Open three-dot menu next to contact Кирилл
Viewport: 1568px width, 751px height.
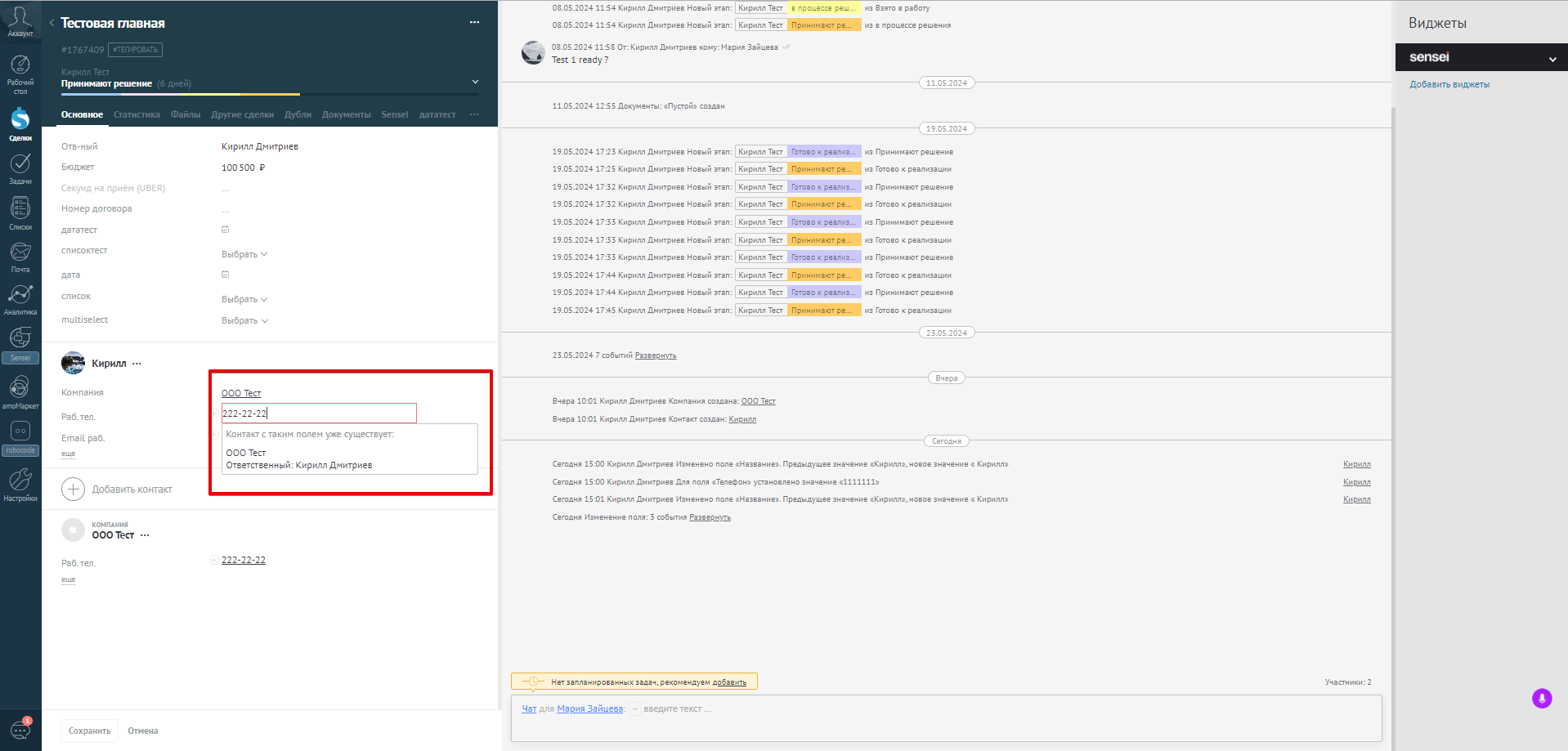coord(137,364)
